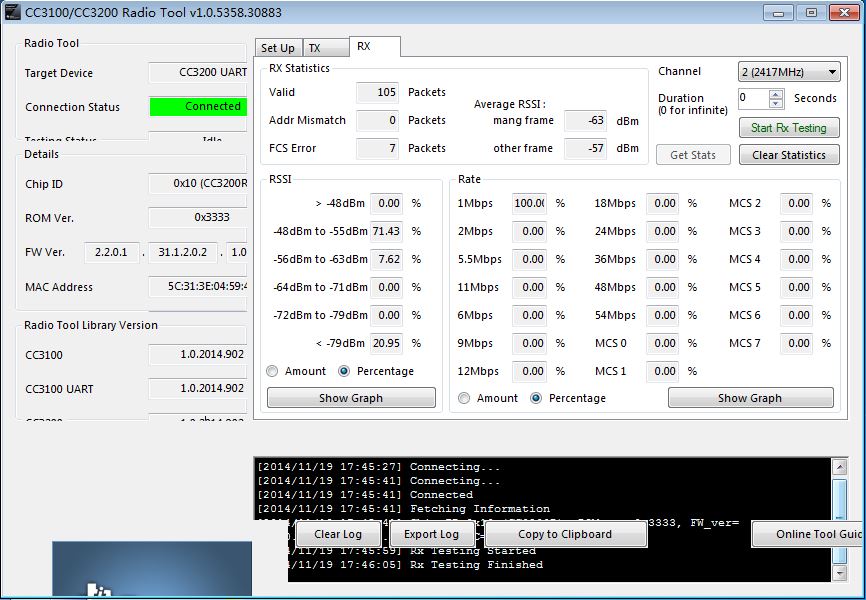866x600 pixels.
Task: Click the 54Mbps rate value
Action: point(662,315)
